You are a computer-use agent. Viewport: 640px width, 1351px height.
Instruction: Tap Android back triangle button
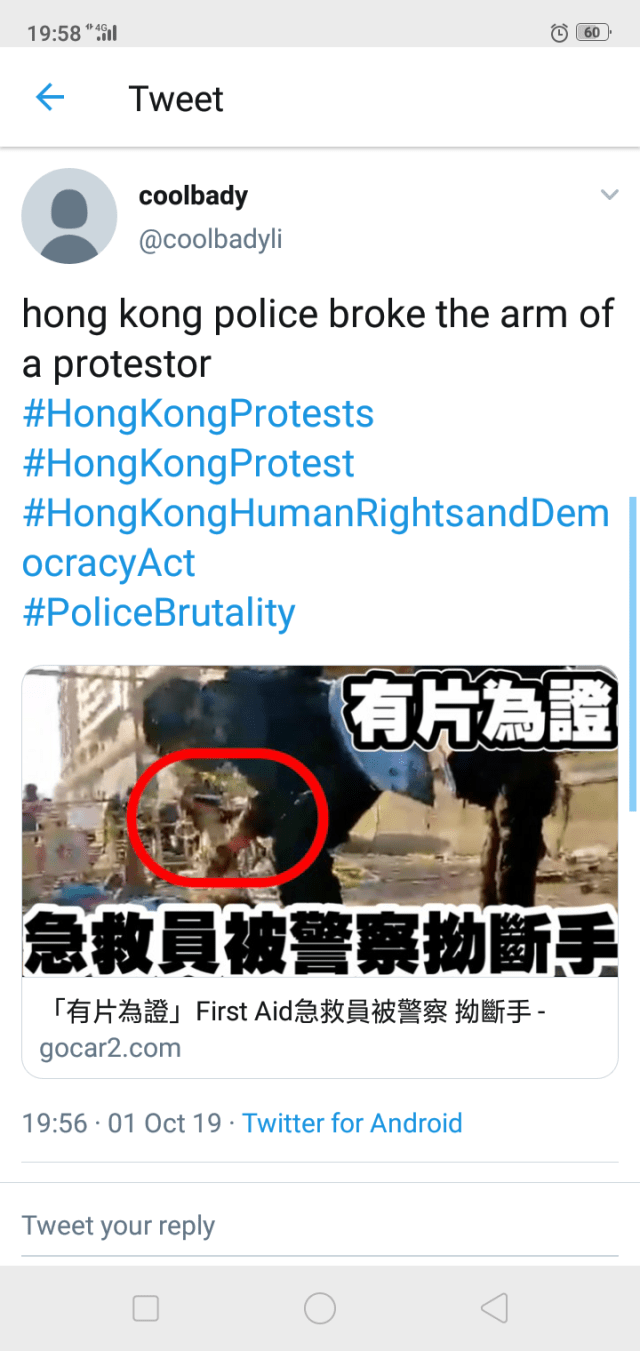click(494, 1308)
